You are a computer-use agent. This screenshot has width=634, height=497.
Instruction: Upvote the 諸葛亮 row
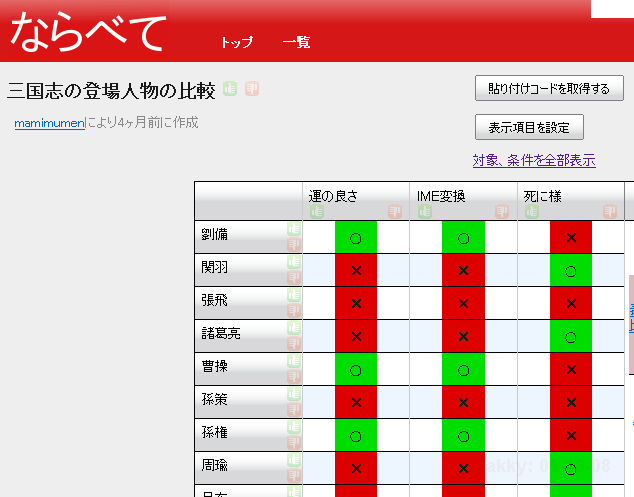[294, 328]
